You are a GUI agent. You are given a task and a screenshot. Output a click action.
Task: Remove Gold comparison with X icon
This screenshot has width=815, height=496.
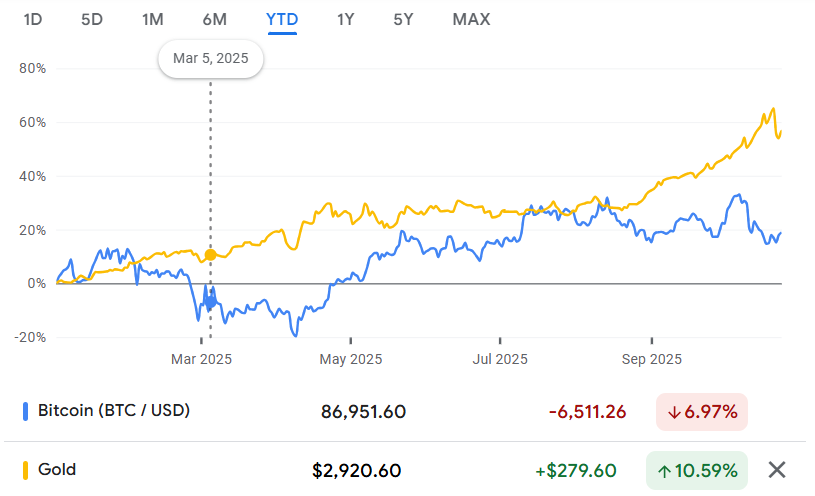point(777,469)
